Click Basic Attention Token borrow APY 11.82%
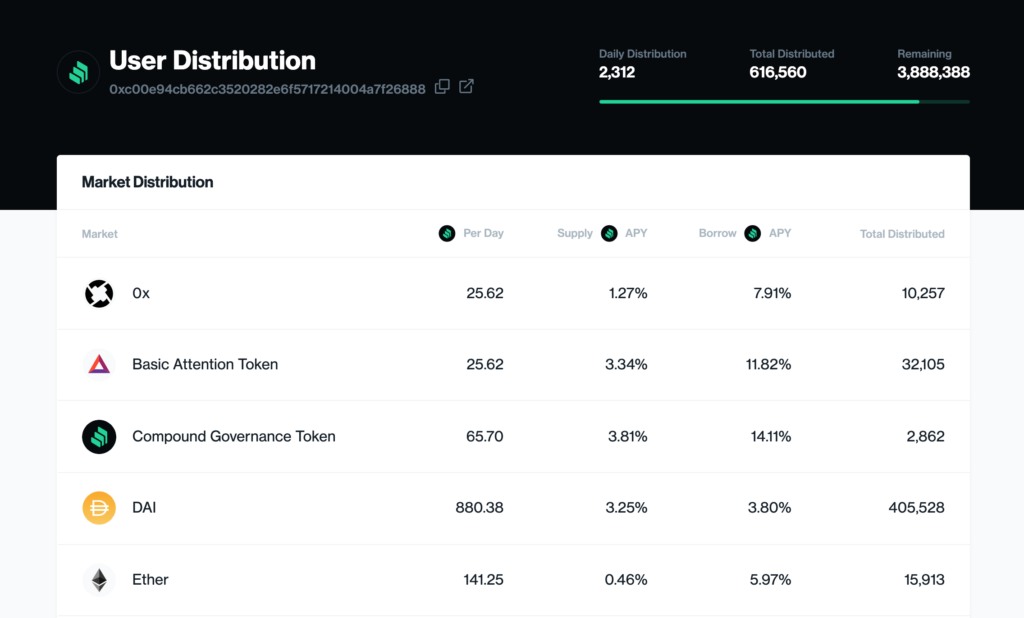 [x=769, y=365]
